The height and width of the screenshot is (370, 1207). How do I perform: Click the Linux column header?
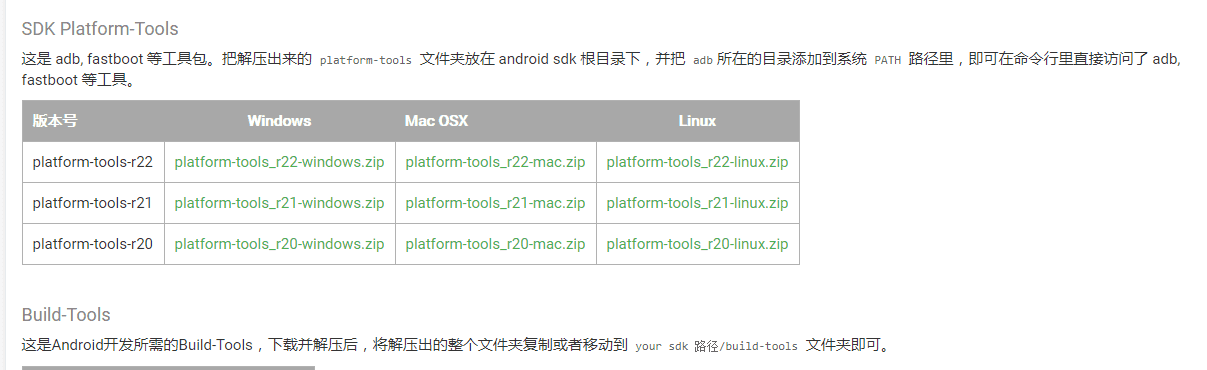(x=697, y=121)
